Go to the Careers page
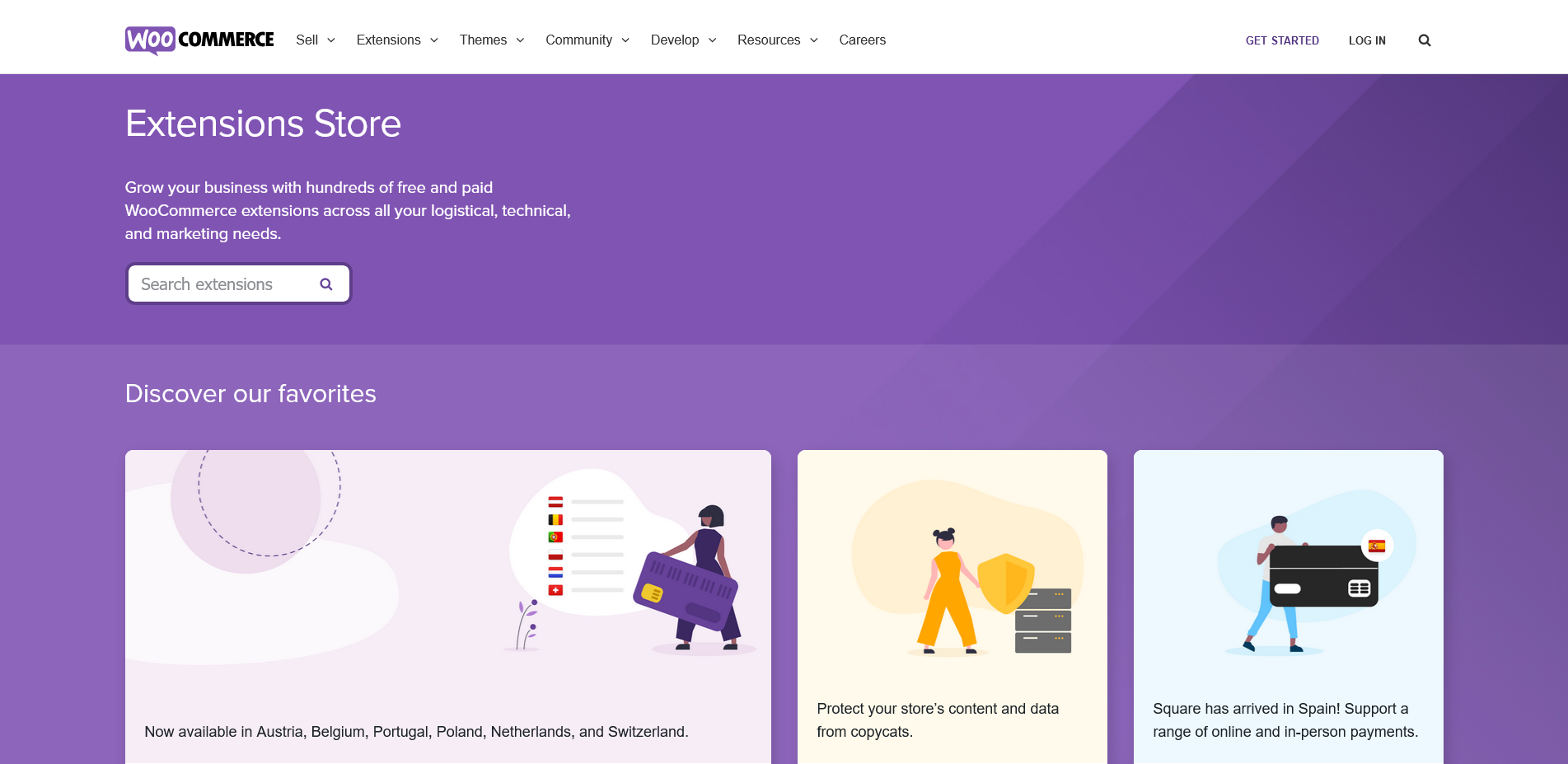The width and height of the screenshot is (1568, 764). pos(862,40)
